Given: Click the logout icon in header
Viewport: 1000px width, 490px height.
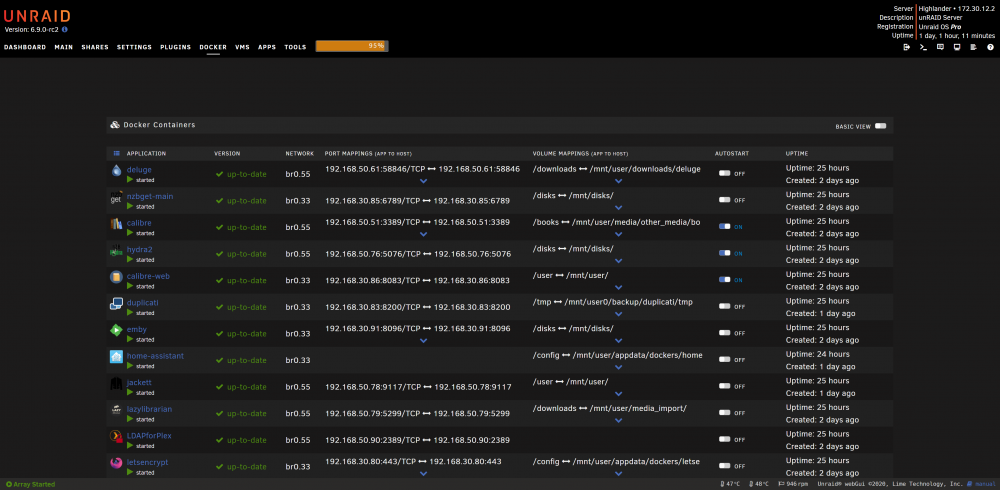Looking at the screenshot, I should pyautogui.click(x=906, y=47).
